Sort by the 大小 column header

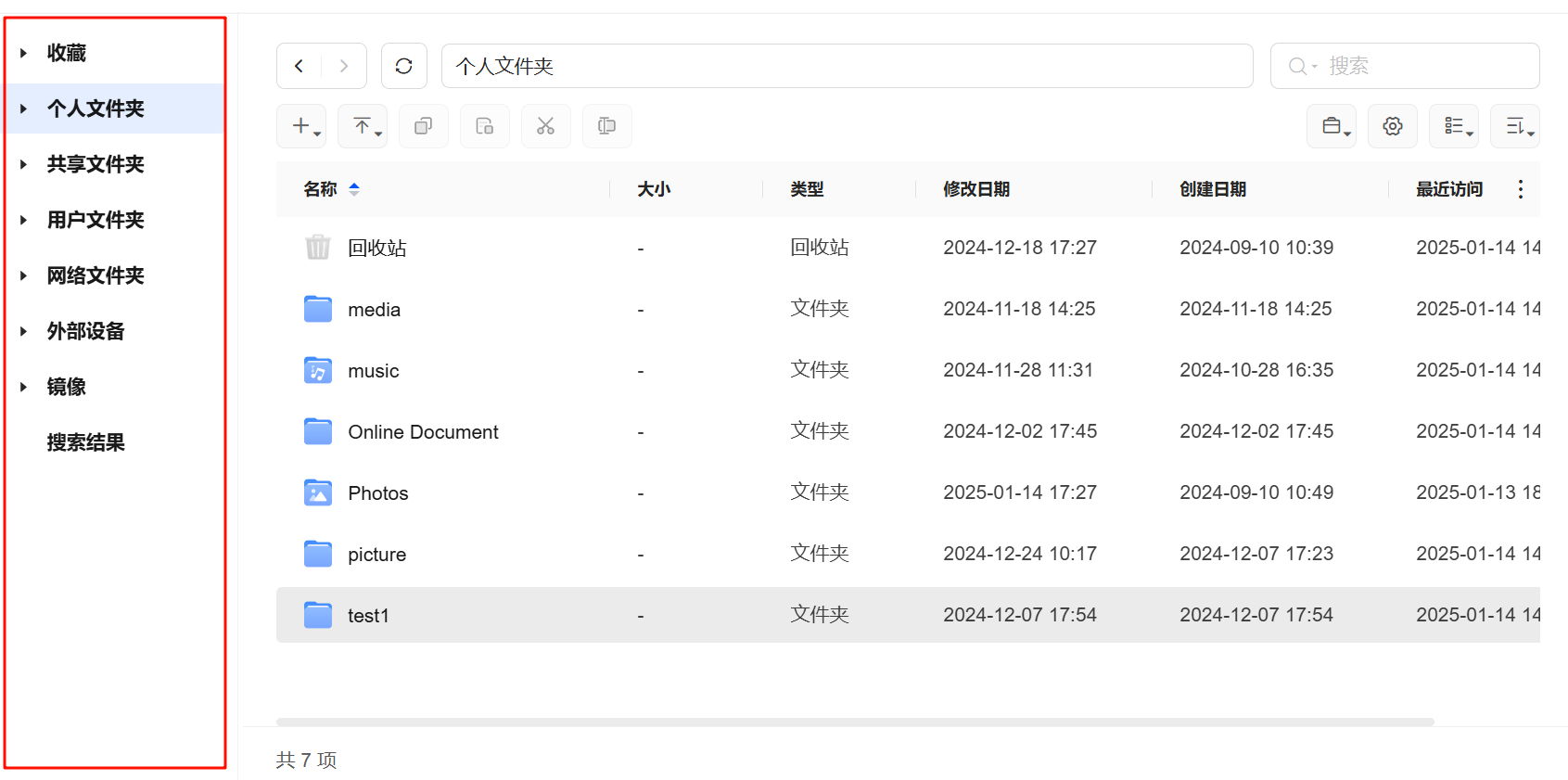point(654,189)
